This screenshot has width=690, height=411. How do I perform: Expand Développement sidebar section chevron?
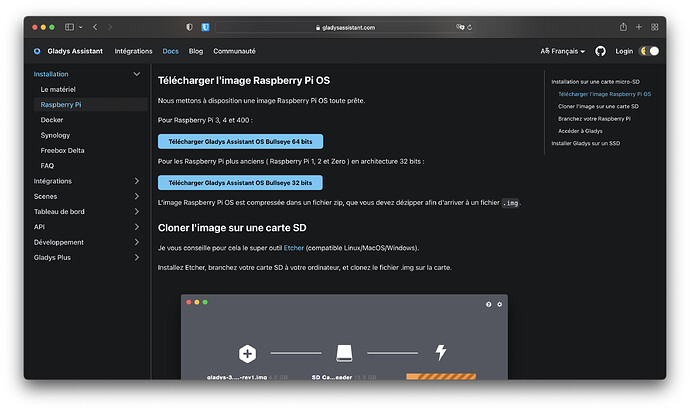136,242
